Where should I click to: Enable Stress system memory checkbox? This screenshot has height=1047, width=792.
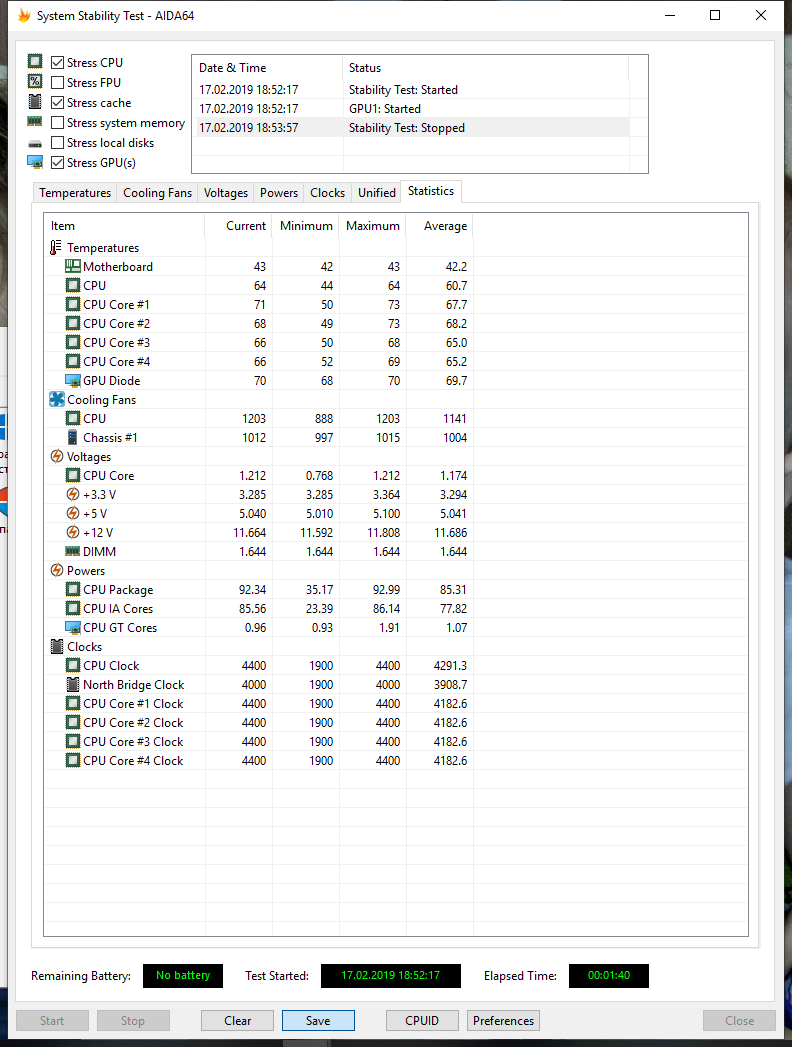point(57,123)
